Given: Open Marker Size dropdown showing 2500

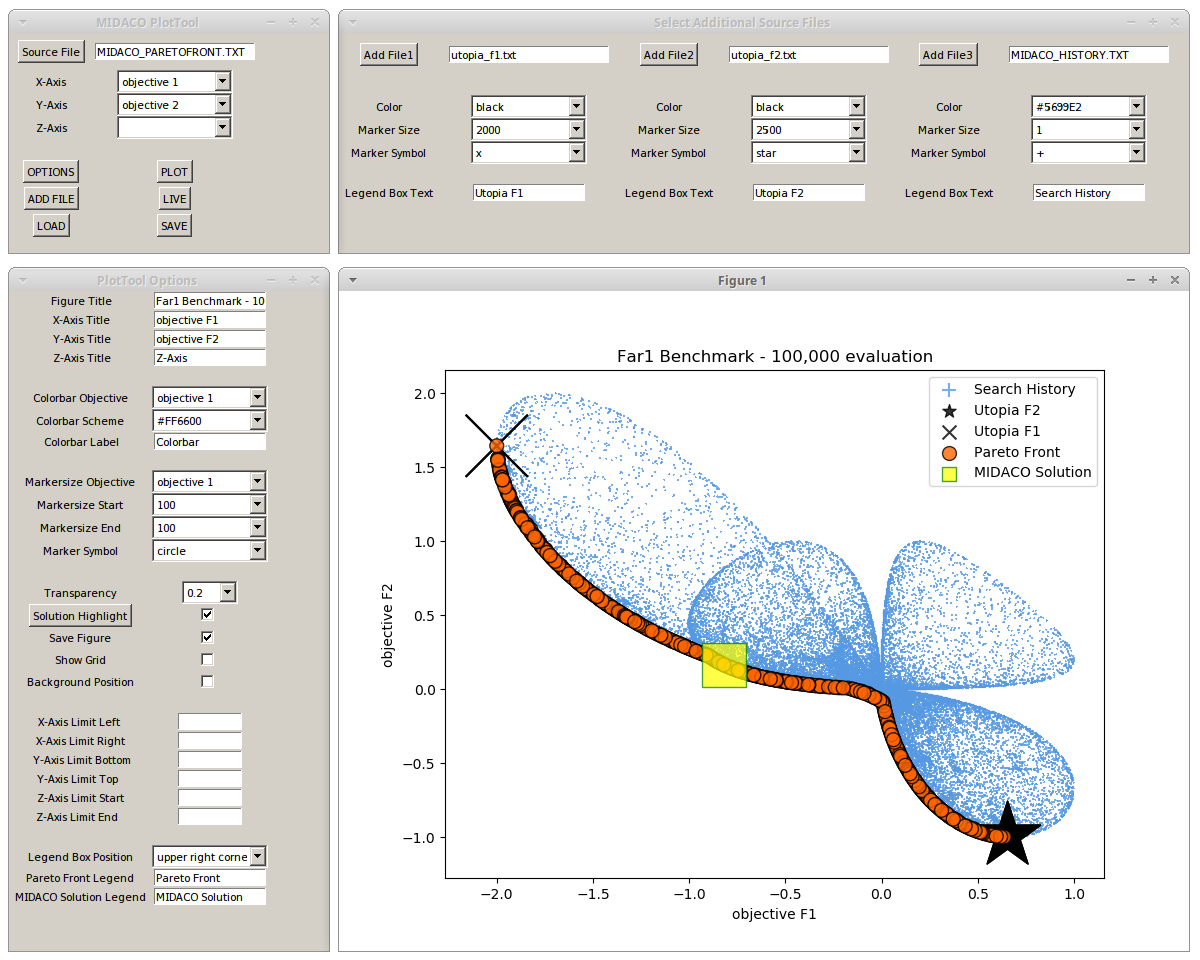Looking at the screenshot, I should click(x=857, y=129).
